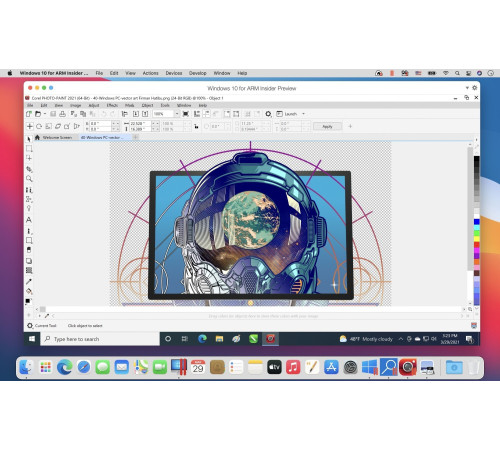Open the Mask menu
Screen dimensions: 500x450
[130, 105]
